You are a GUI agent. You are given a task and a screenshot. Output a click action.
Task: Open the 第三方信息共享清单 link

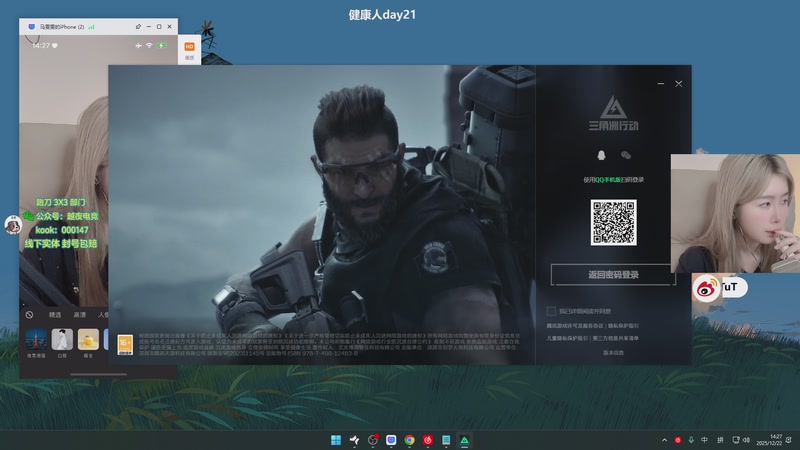pos(615,338)
